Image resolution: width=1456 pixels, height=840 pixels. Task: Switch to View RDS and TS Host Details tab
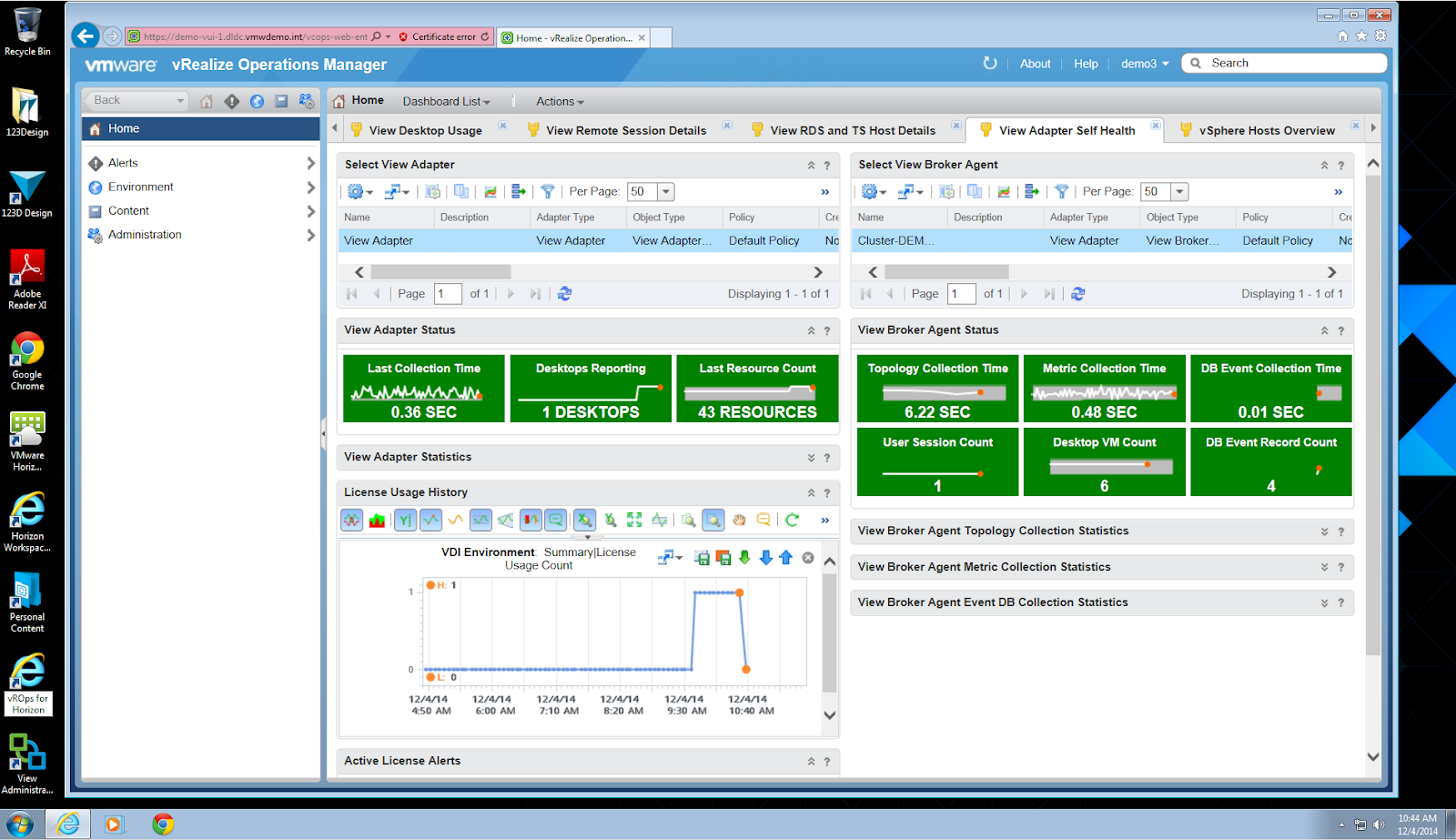coord(853,130)
